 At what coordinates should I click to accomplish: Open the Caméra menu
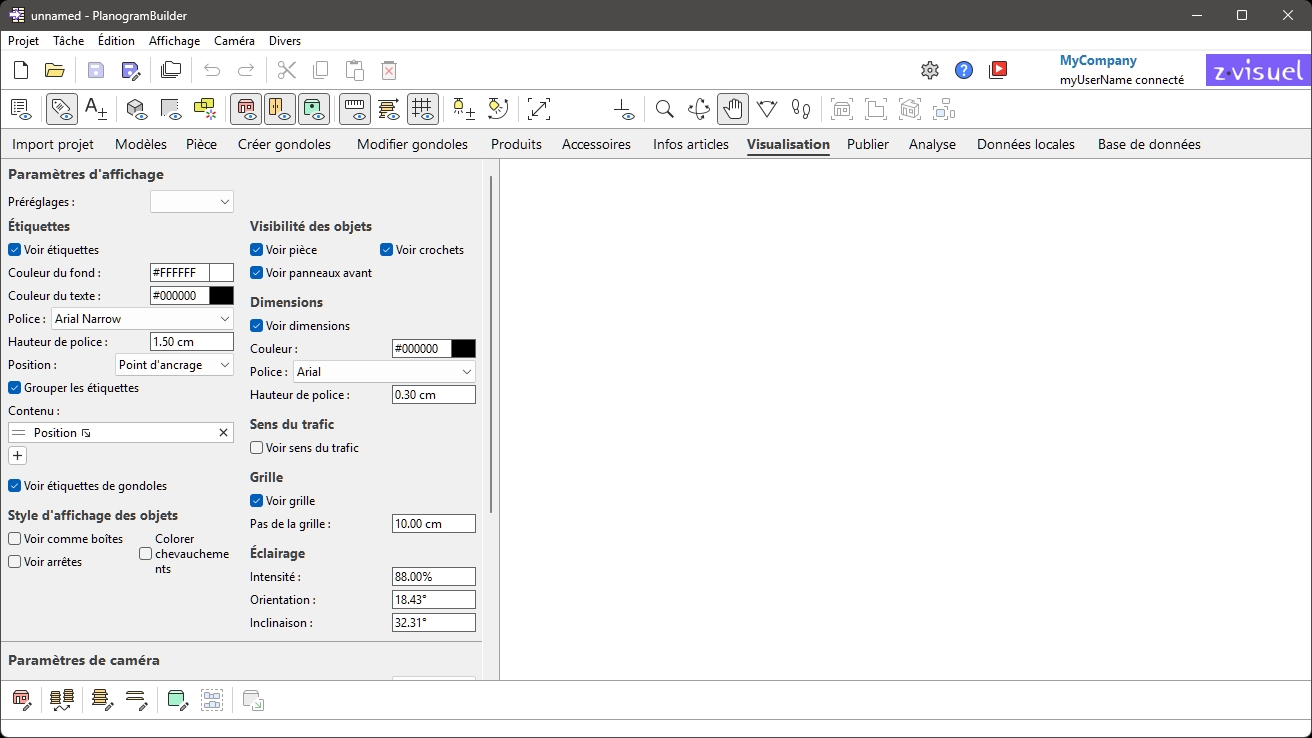234,41
